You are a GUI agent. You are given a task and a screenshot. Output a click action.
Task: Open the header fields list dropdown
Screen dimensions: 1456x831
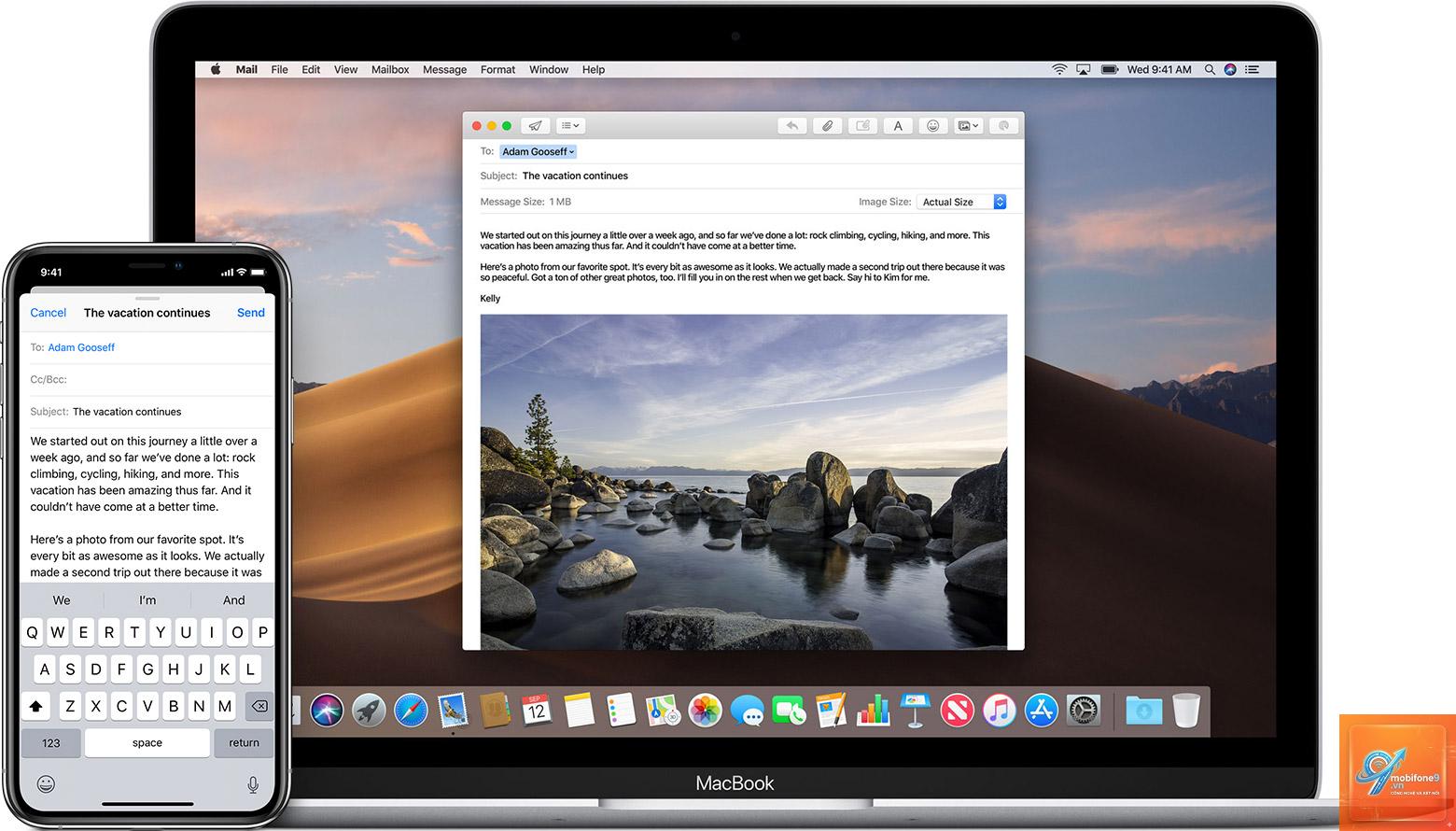click(570, 125)
